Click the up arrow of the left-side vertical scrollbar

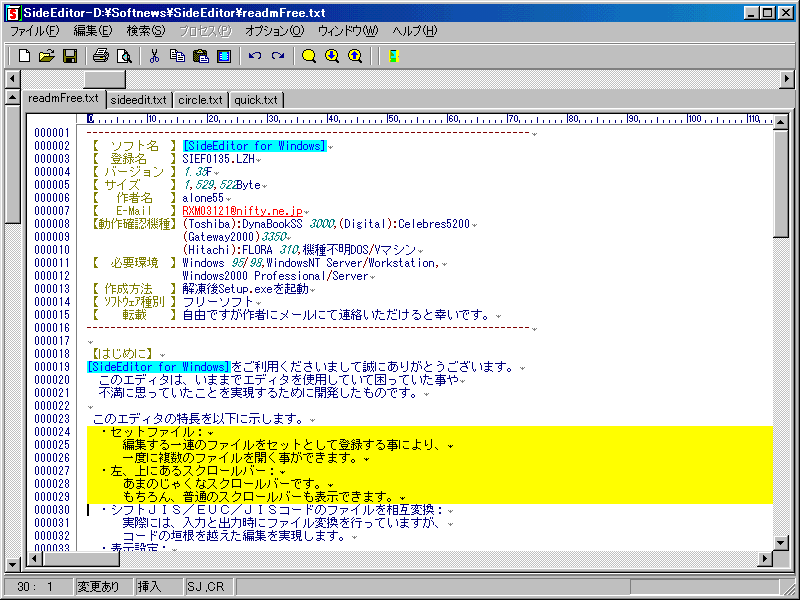click(12, 97)
